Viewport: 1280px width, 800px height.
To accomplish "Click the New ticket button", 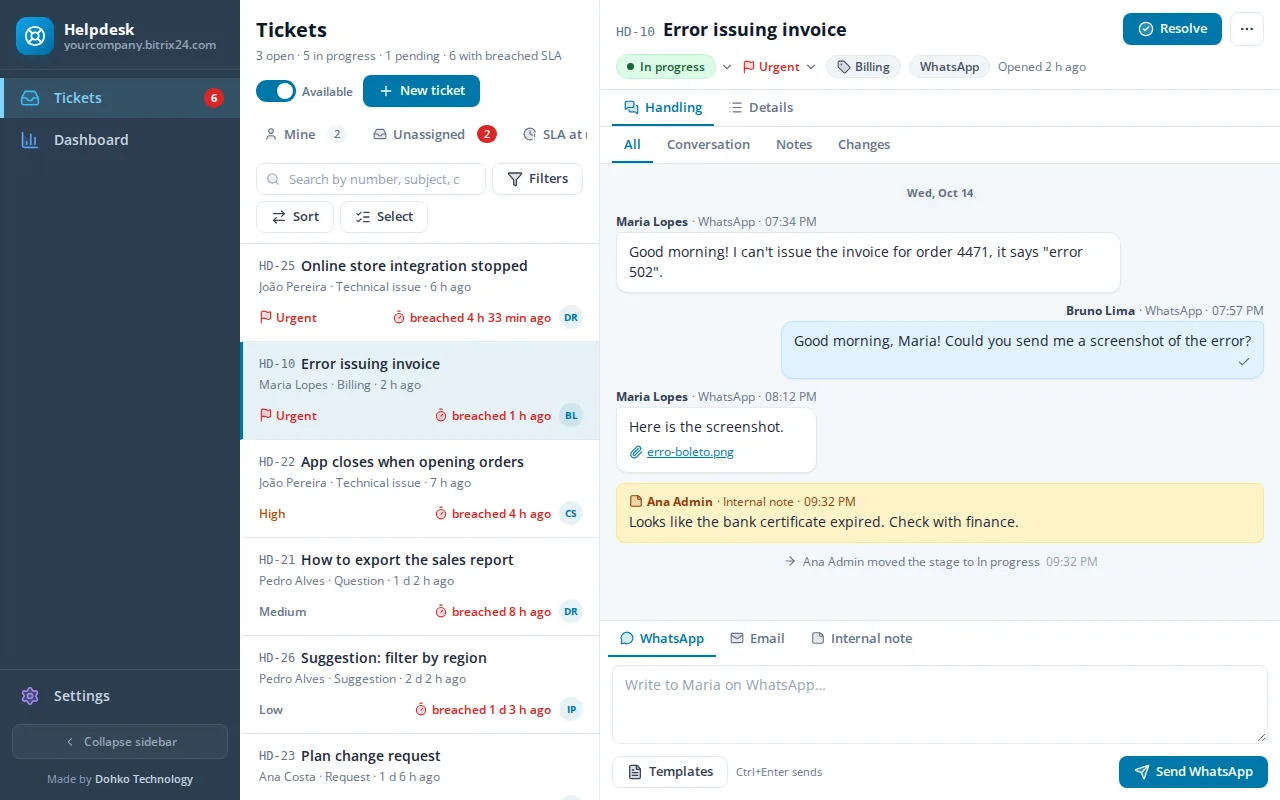I will [421, 90].
